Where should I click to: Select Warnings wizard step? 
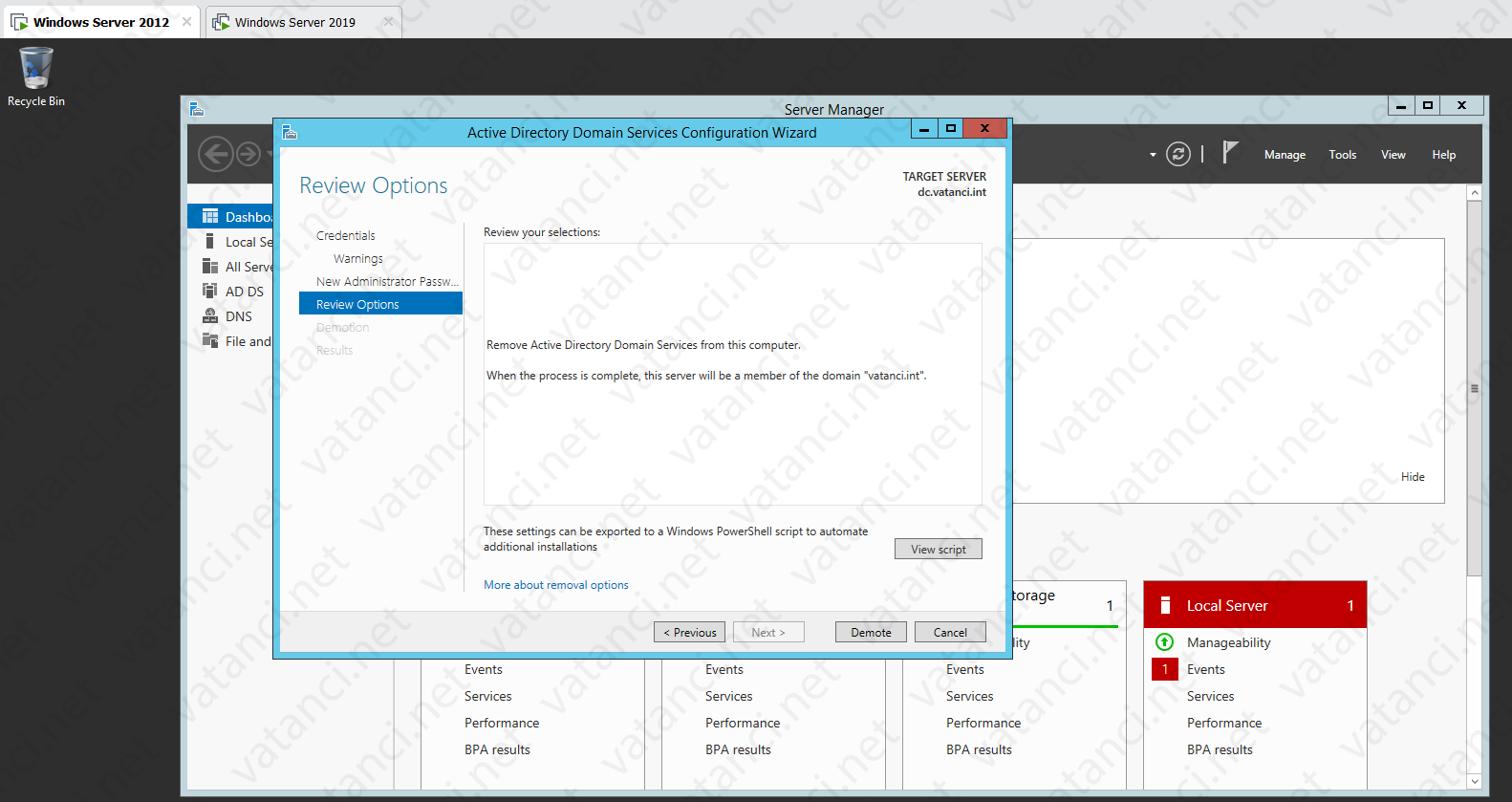(x=358, y=258)
